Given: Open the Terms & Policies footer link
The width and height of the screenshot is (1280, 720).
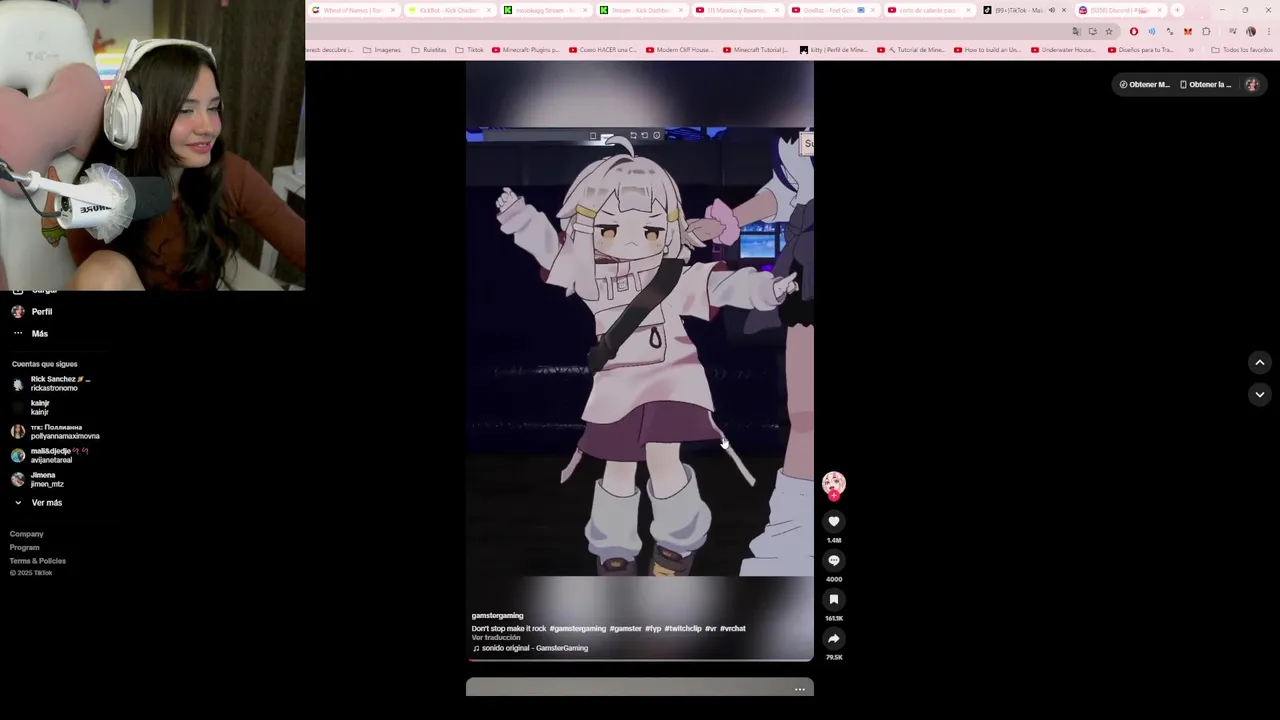Looking at the screenshot, I should pyautogui.click(x=38, y=561).
